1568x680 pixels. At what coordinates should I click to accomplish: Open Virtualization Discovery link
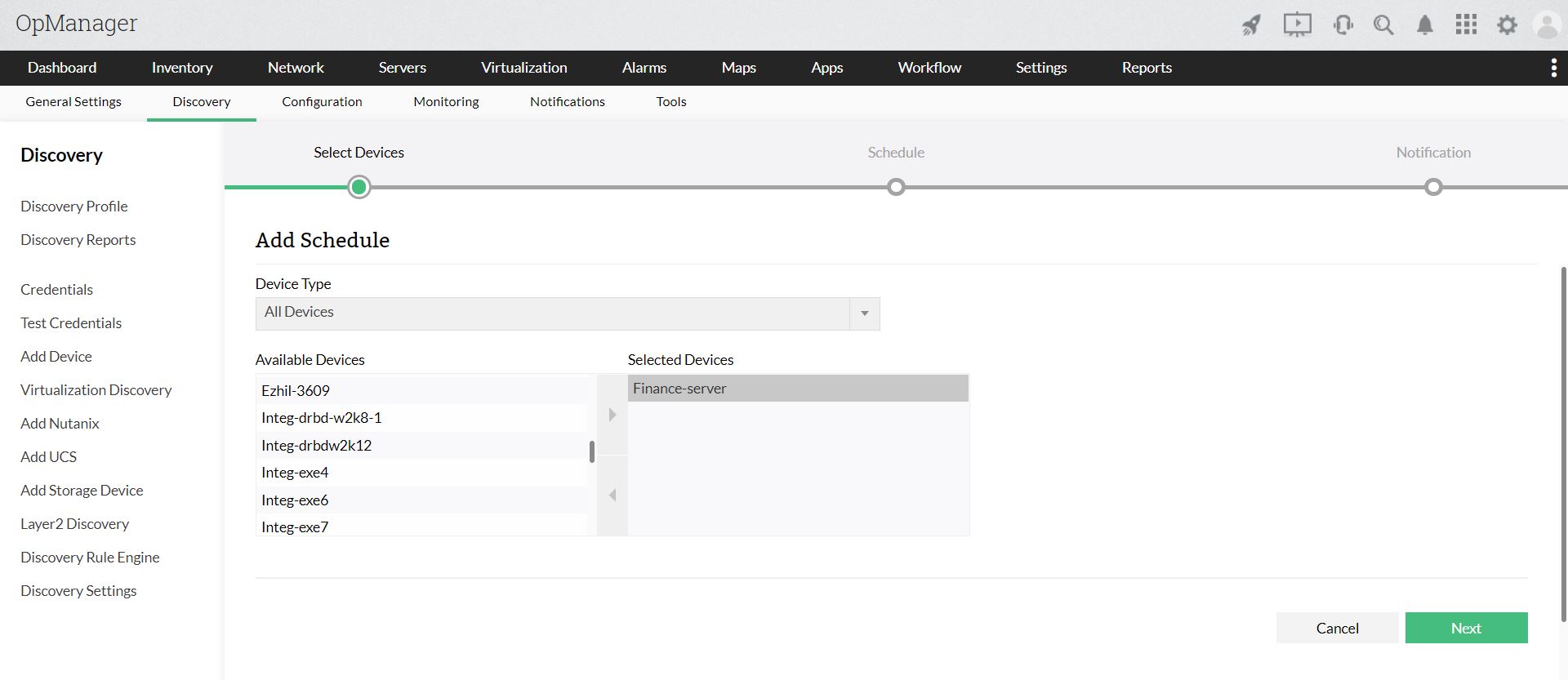click(x=96, y=390)
